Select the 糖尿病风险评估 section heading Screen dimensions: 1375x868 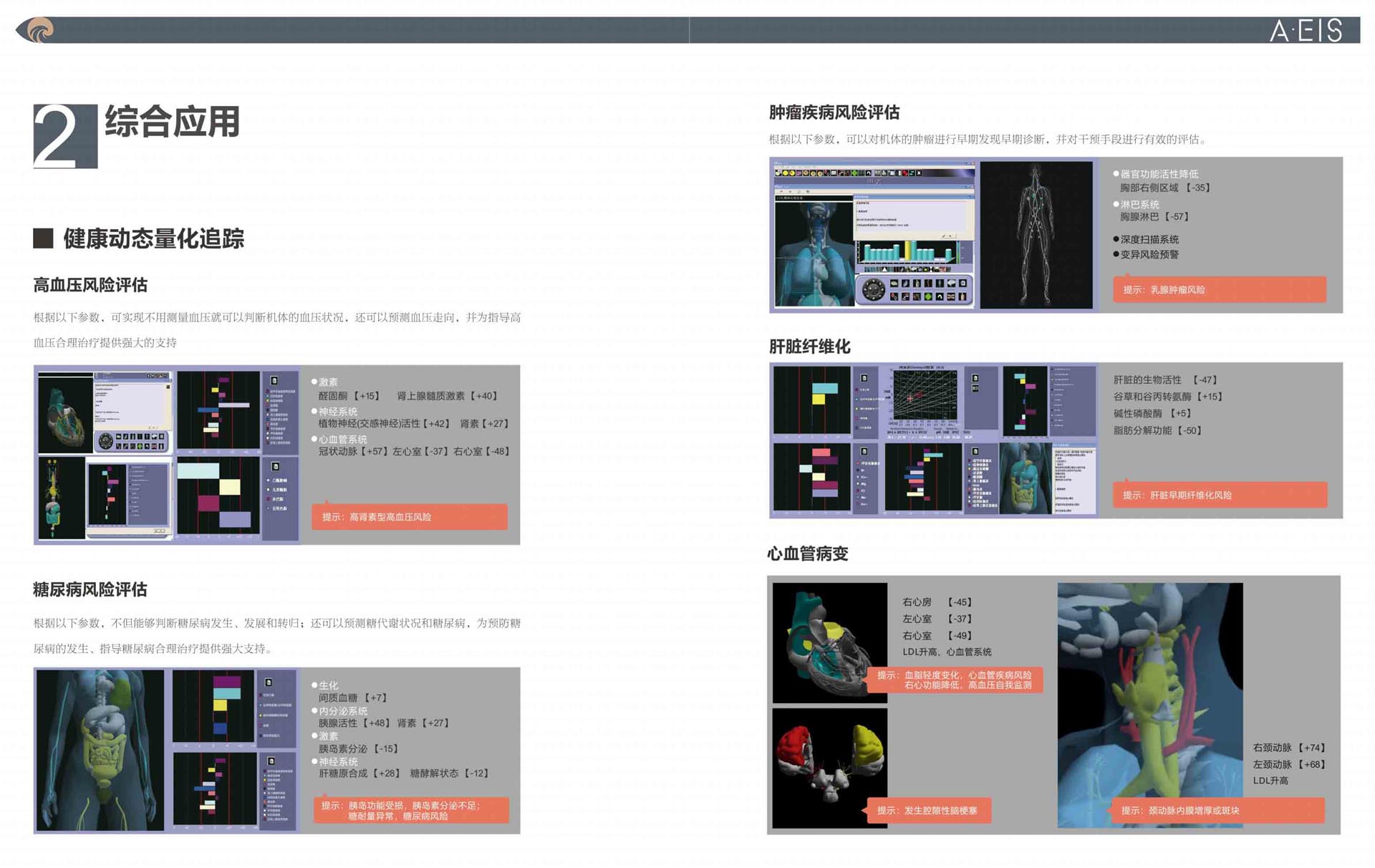coord(90,589)
